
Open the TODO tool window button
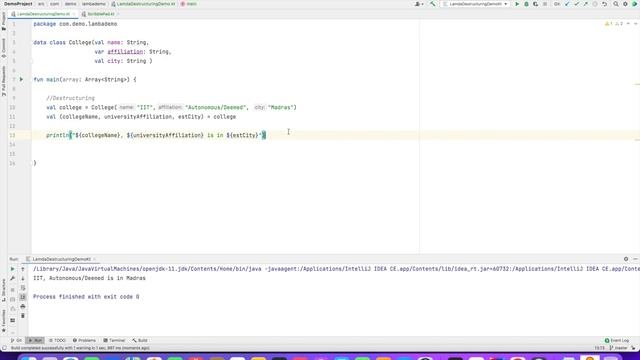[57, 340]
